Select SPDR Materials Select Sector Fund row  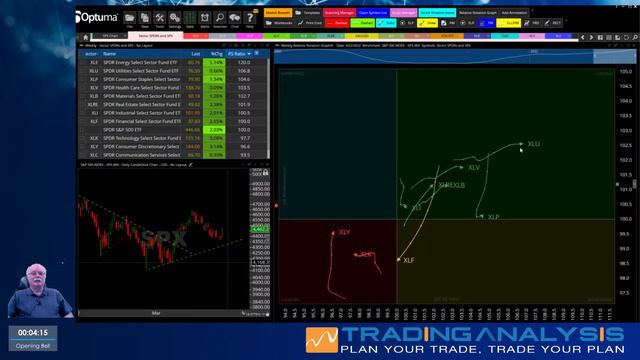[173, 96]
